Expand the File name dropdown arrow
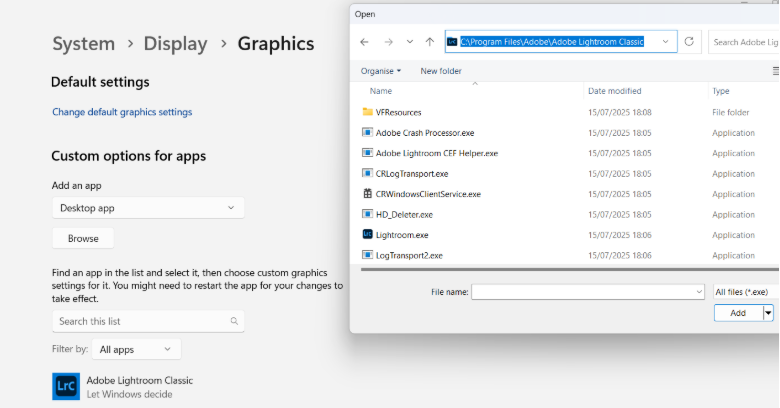Viewport: 780px width, 408px height. [699, 292]
